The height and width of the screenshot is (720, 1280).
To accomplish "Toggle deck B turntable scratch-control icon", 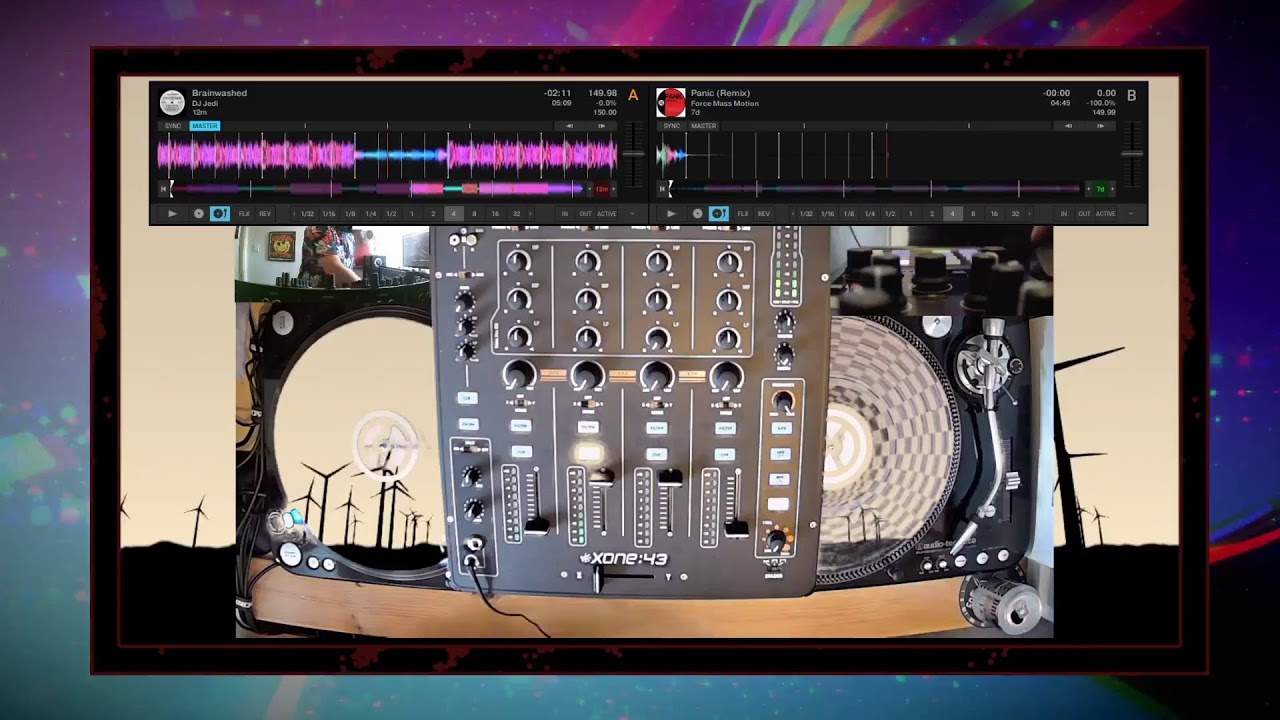I will [719, 214].
